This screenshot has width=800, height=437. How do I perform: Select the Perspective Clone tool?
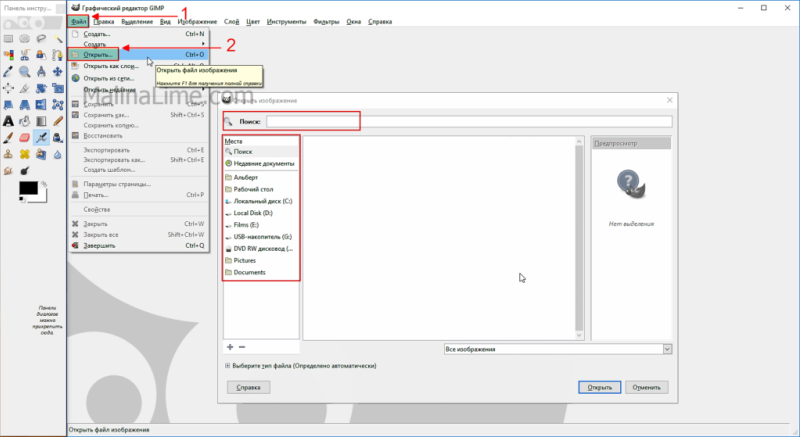coord(41,154)
